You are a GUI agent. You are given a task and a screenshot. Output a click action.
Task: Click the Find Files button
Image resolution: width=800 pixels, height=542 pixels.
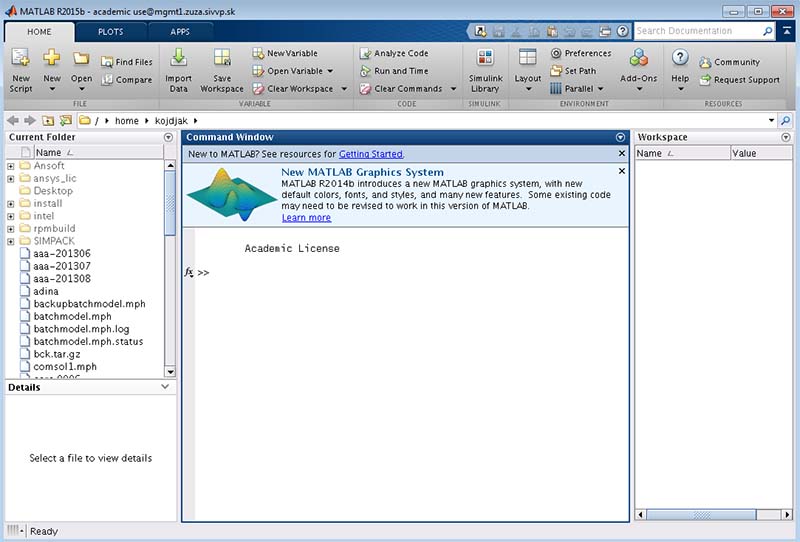coord(127,62)
